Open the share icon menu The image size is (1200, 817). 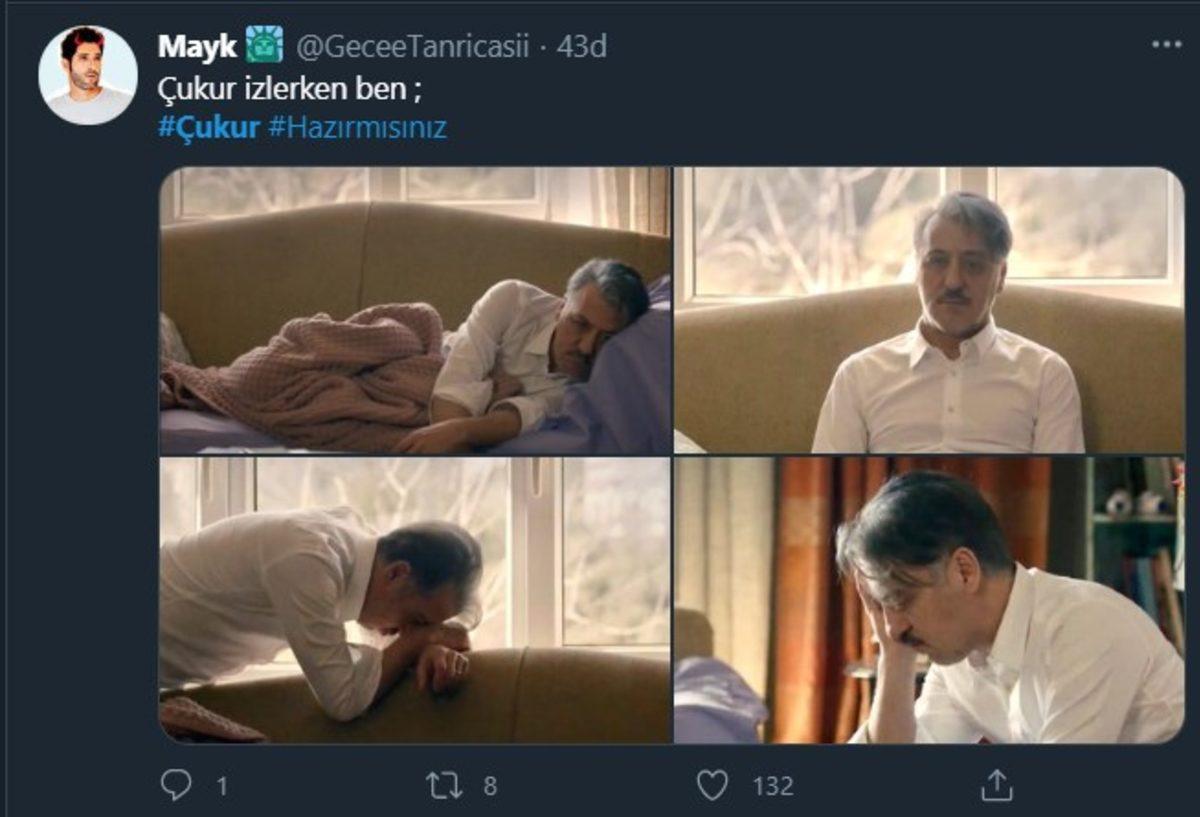pyautogui.click(x=997, y=785)
